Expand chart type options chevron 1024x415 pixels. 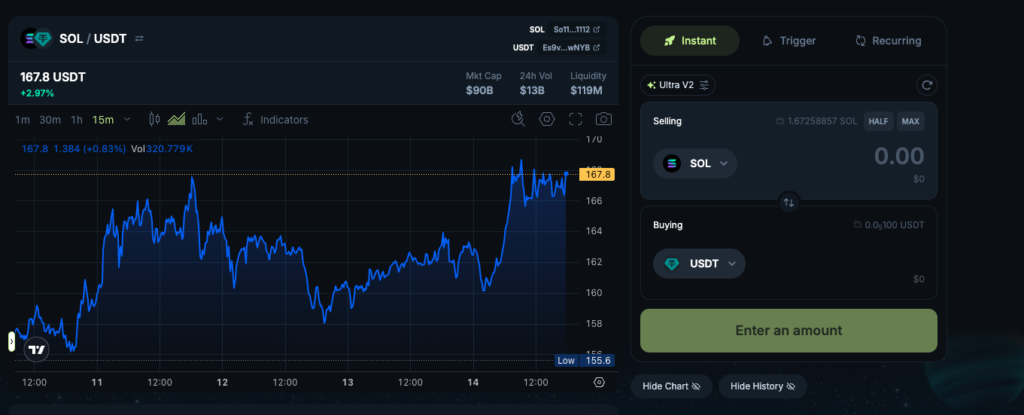tap(219, 120)
